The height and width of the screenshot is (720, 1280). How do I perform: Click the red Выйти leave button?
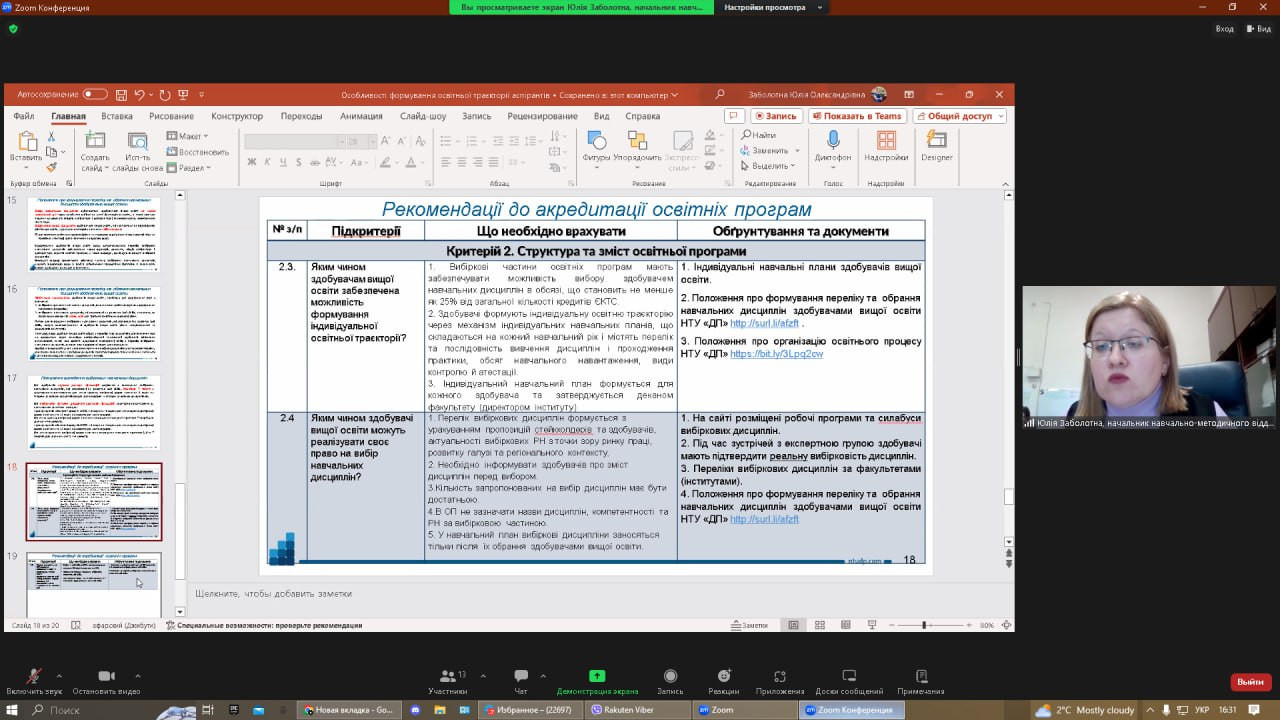pyautogui.click(x=1250, y=681)
